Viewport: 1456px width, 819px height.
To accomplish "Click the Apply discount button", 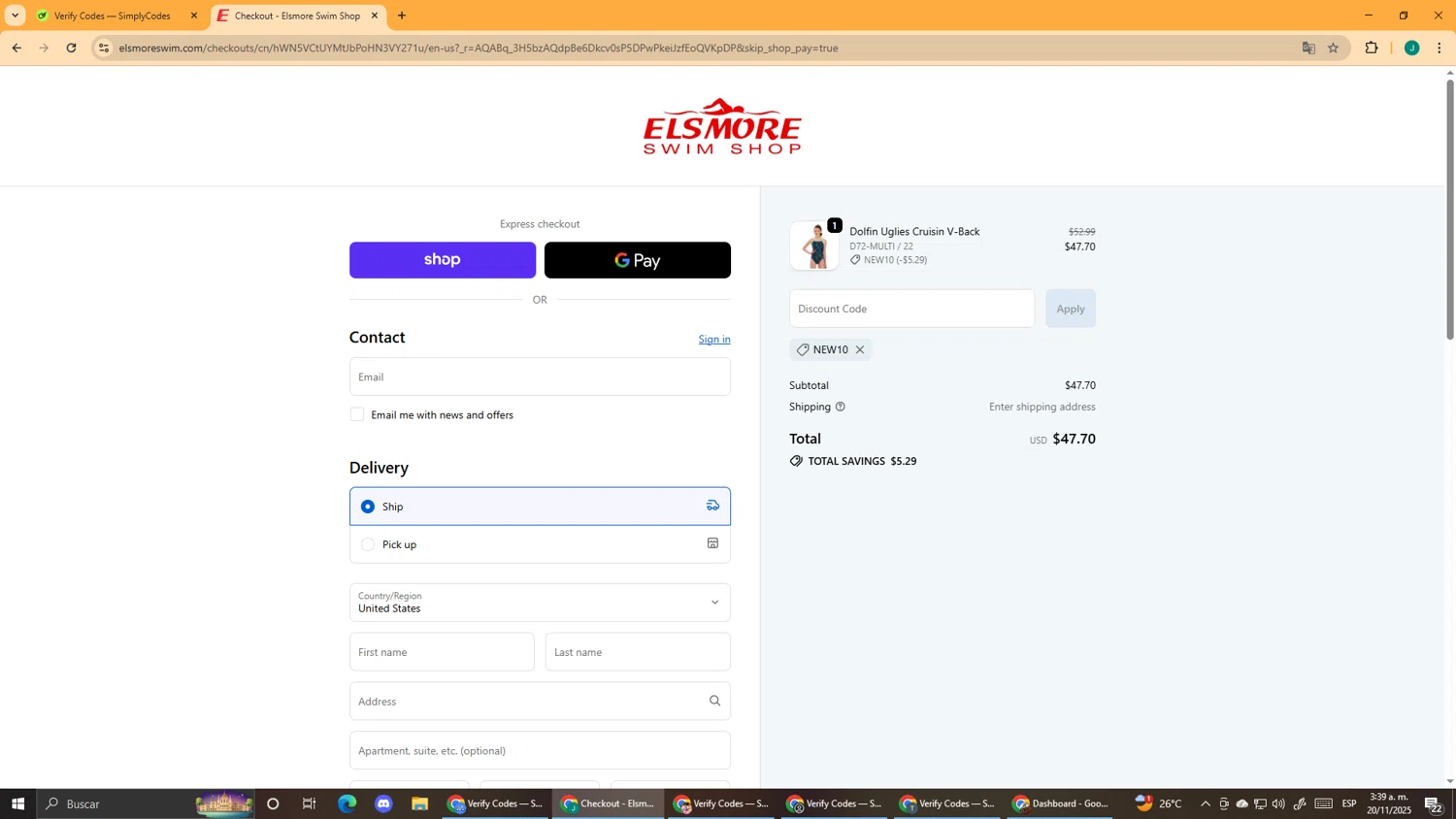I will 1071,309.
